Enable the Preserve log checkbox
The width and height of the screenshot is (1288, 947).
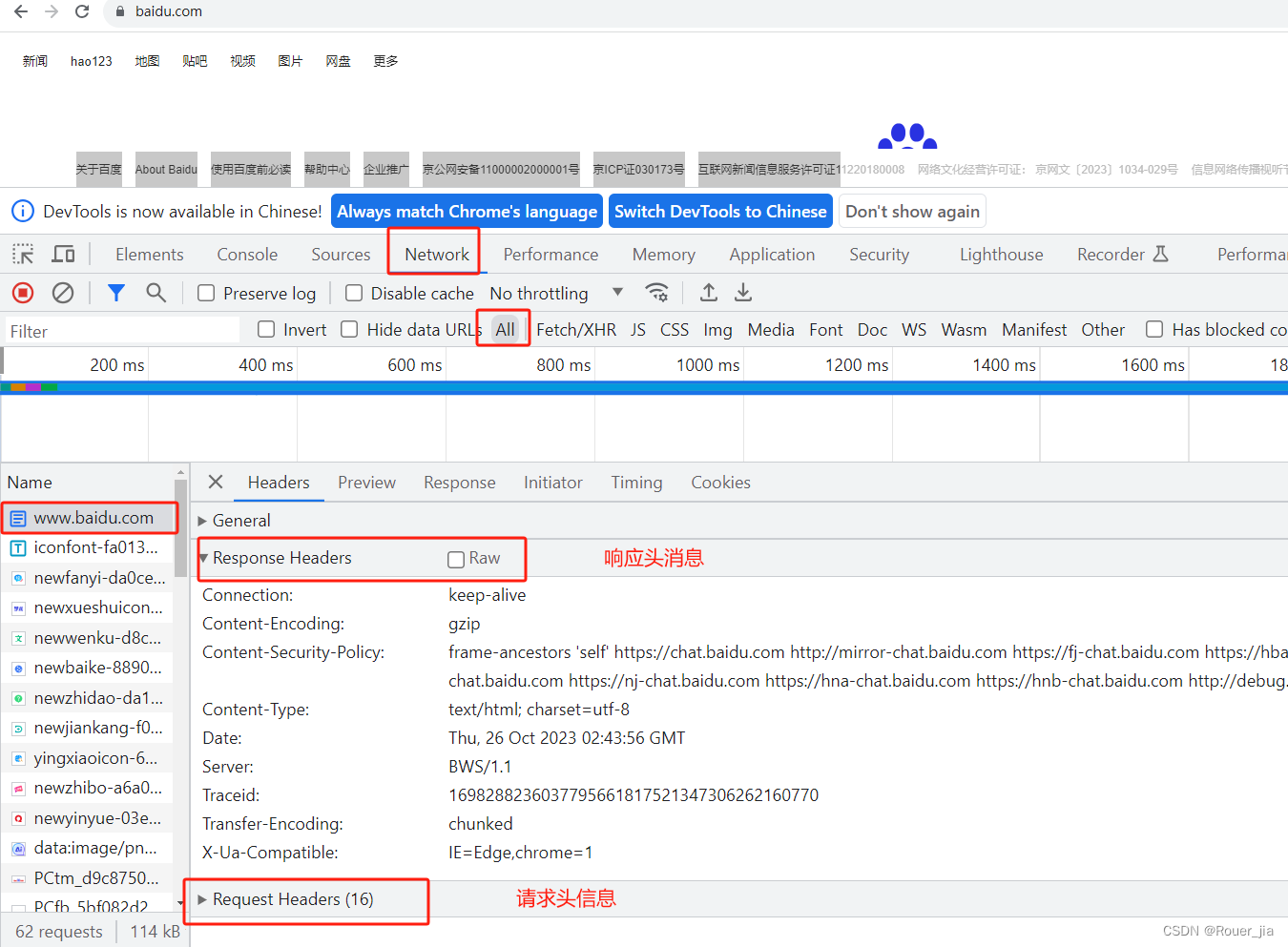click(x=206, y=293)
